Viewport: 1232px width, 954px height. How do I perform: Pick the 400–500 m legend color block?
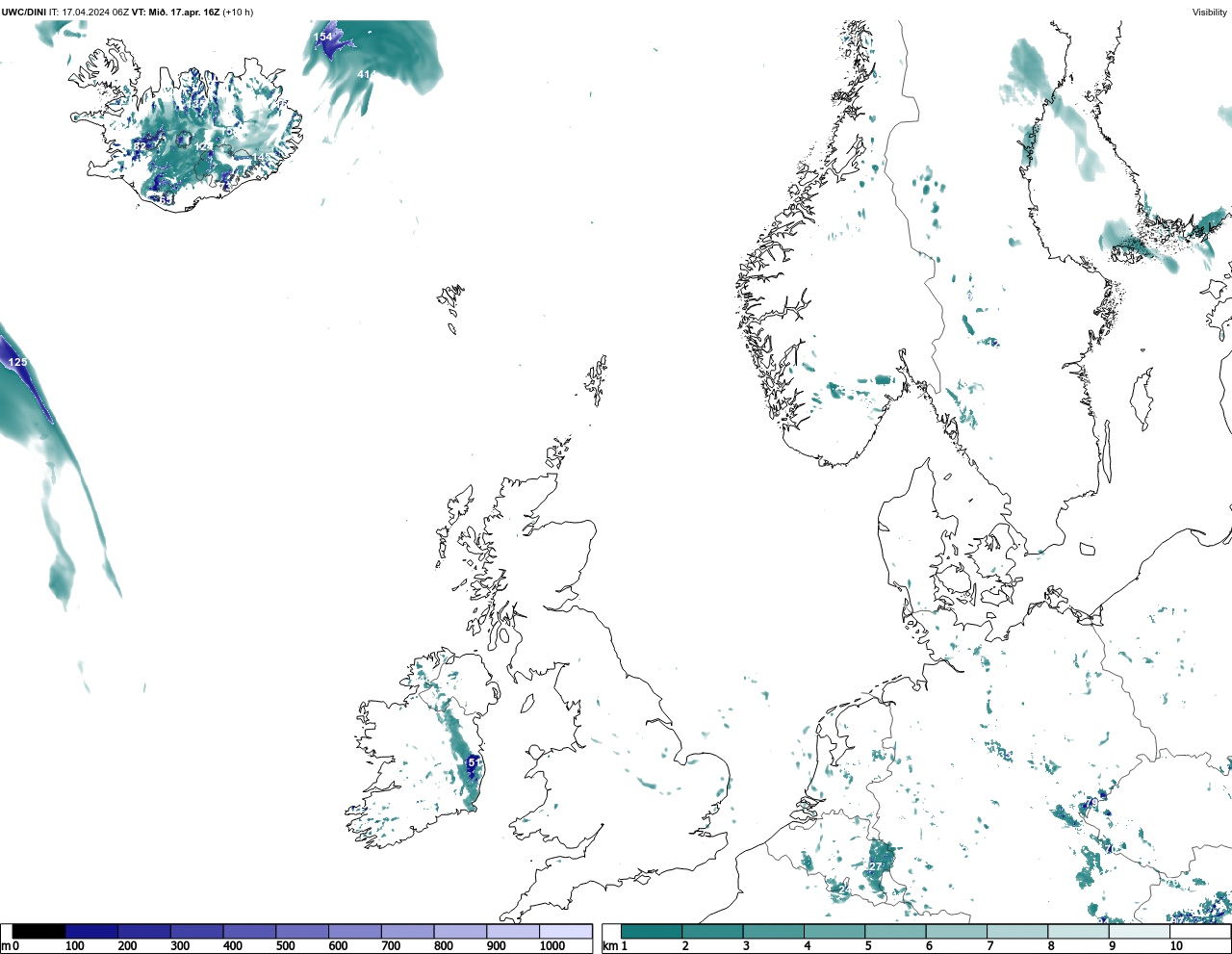(x=250, y=932)
